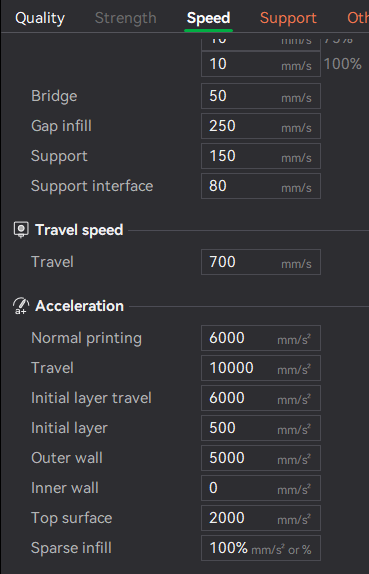Edit Sparse infill acceleration percentage field
The image size is (369, 574).
click(x=261, y=548)
